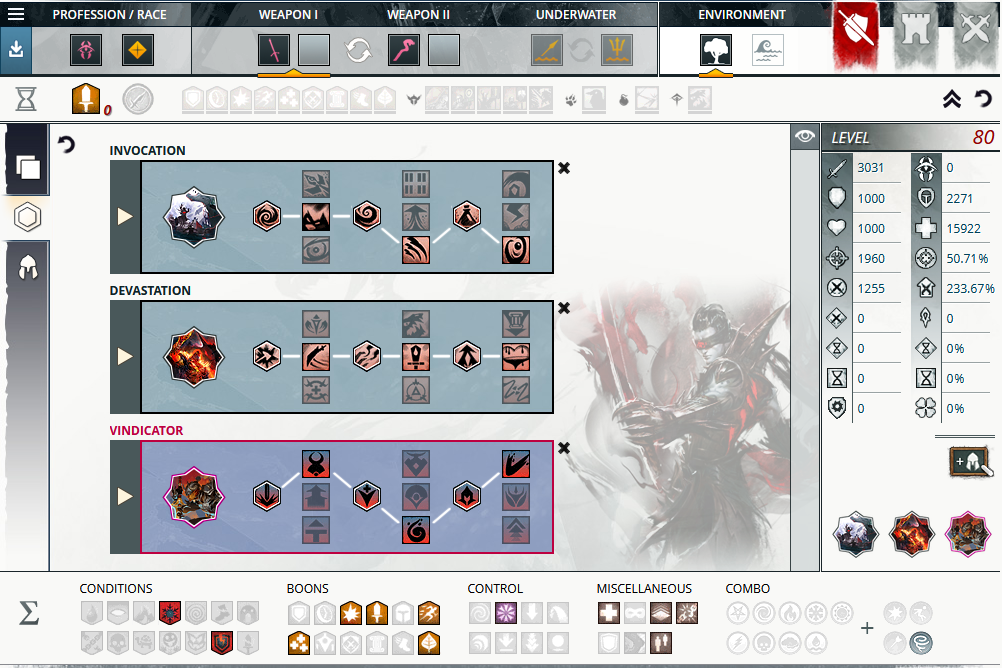Toggle the eye preview icon above the stats panel

click(x=804, y=136)
